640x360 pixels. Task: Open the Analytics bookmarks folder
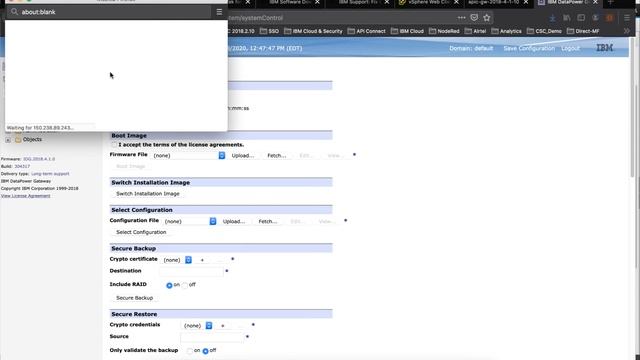507,31
